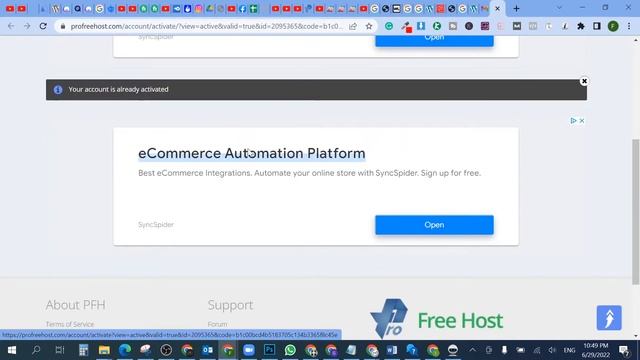Click the eCommerce Automation Platform headline
The height and width of the screenshot is (360, 640).
tap(252, 153)
